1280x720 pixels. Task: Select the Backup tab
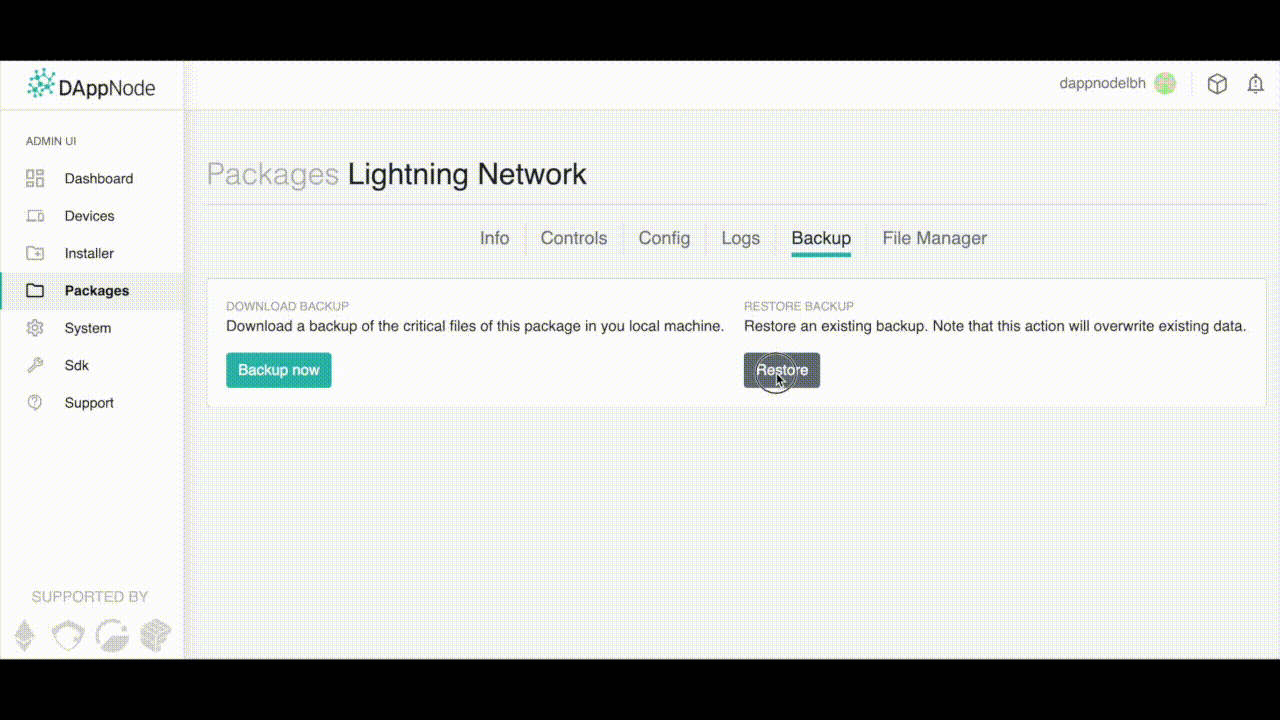click(x=821, y=238)
